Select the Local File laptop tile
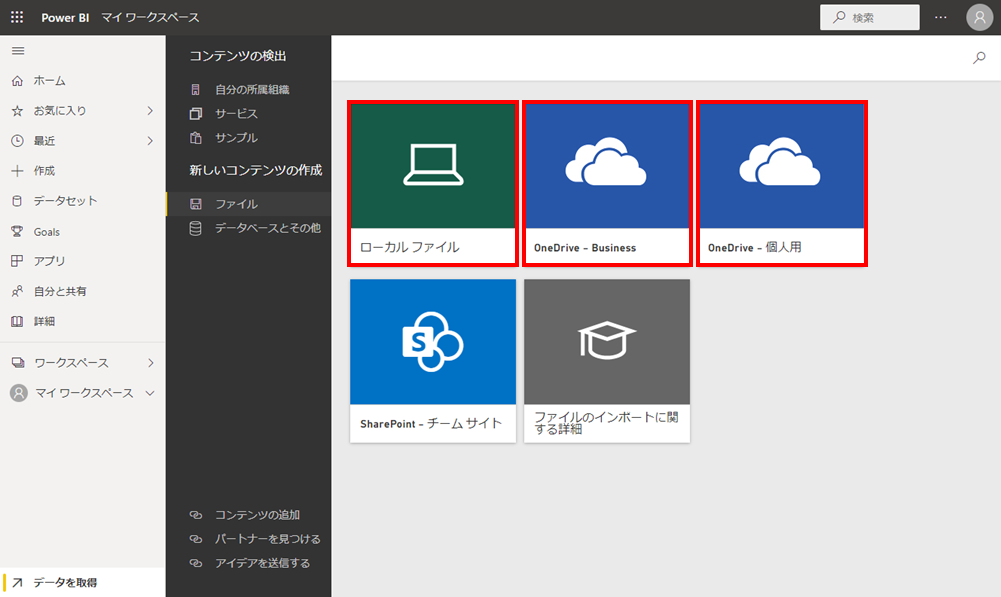Viewport: 1001px width, 597px height. pos(433,183)
